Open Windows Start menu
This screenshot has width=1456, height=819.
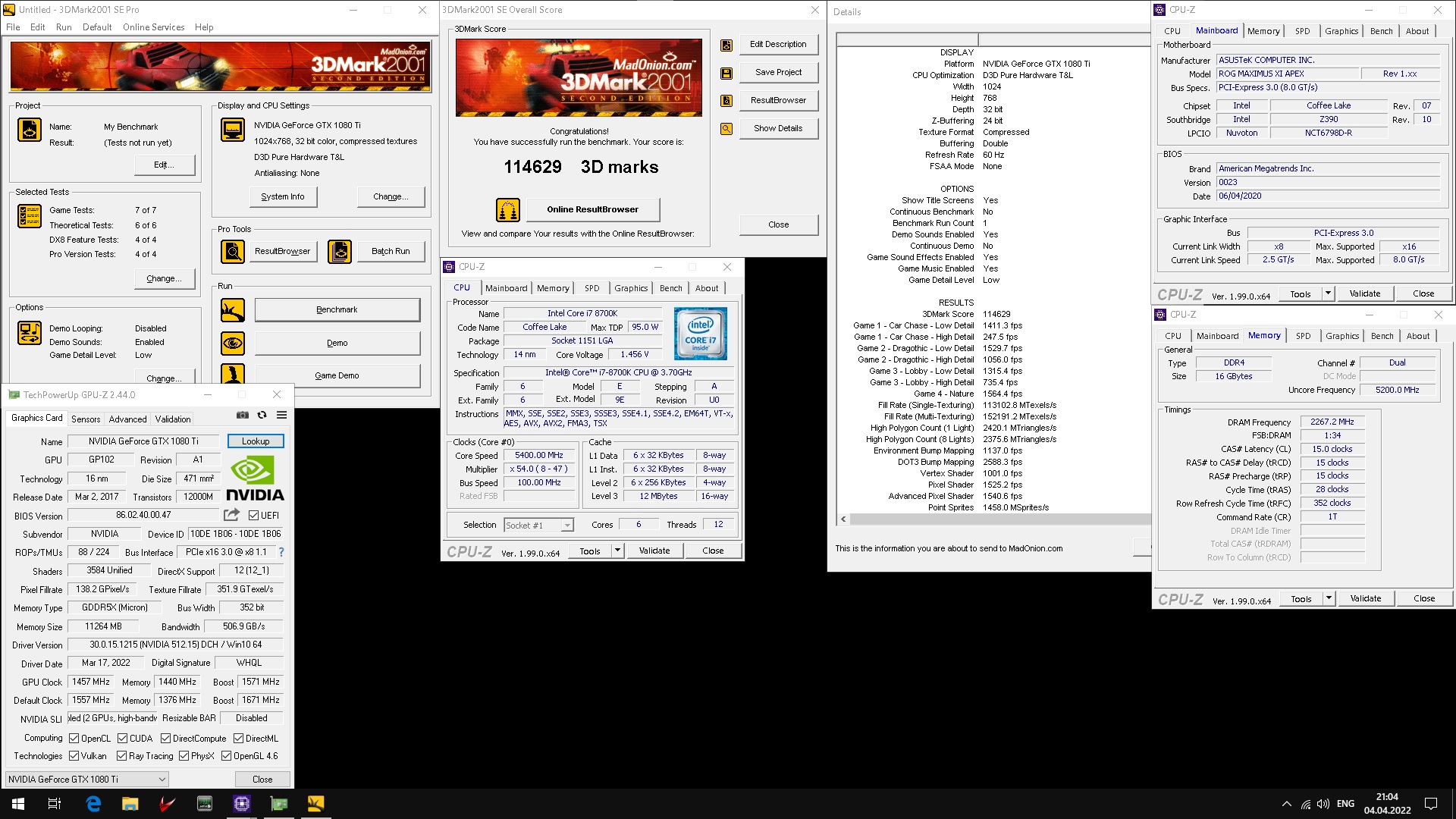[x=18, y=804]
